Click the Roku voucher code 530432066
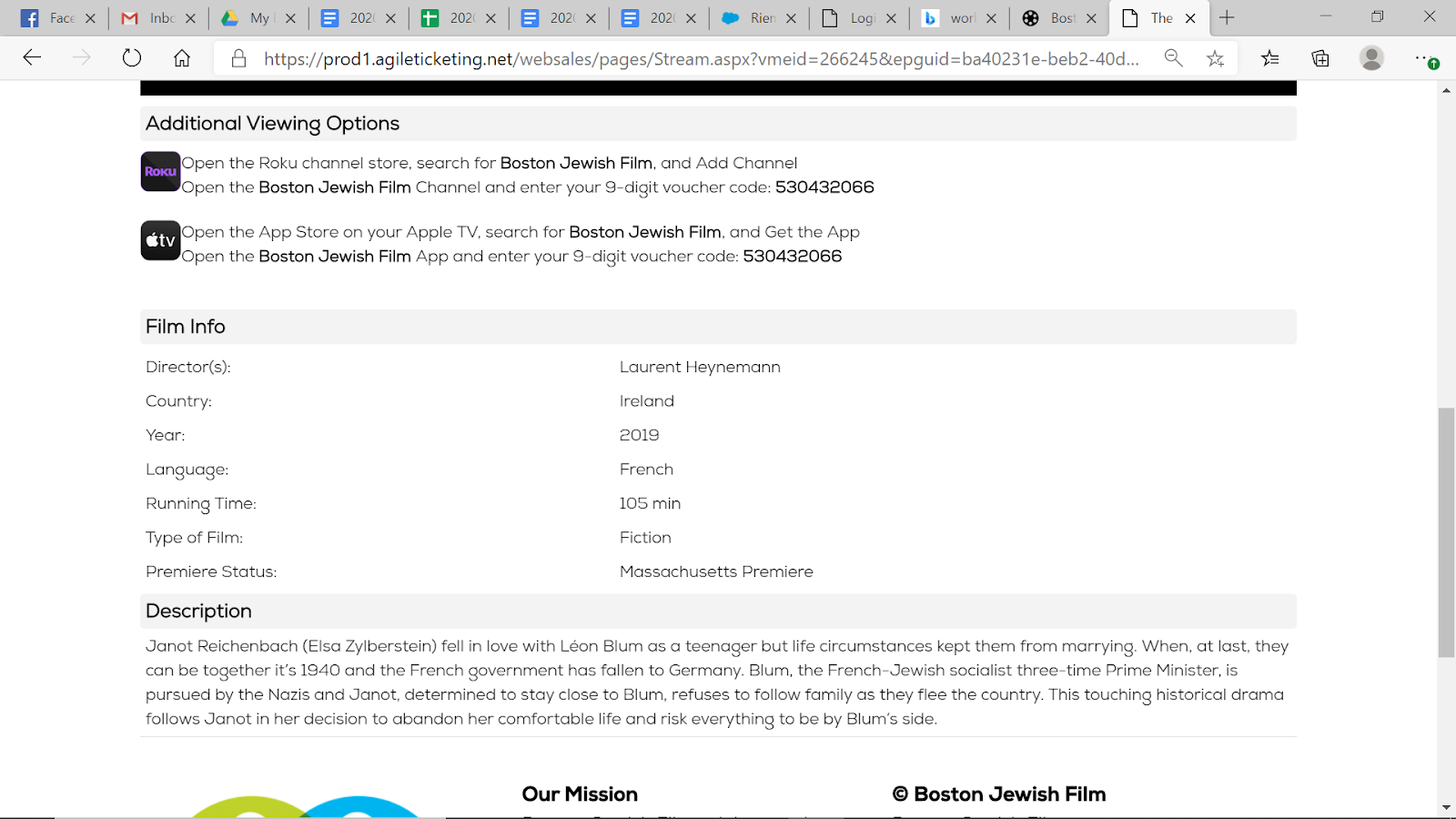 point(824,187)
